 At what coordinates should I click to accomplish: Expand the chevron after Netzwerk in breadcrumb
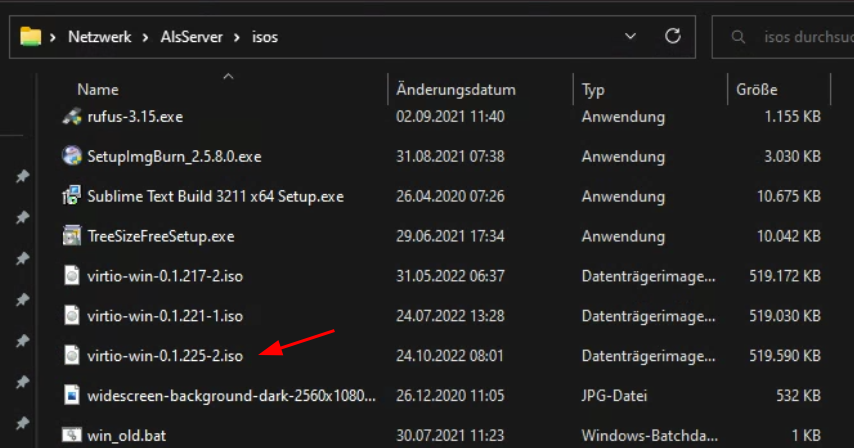(x=145, y=37)
